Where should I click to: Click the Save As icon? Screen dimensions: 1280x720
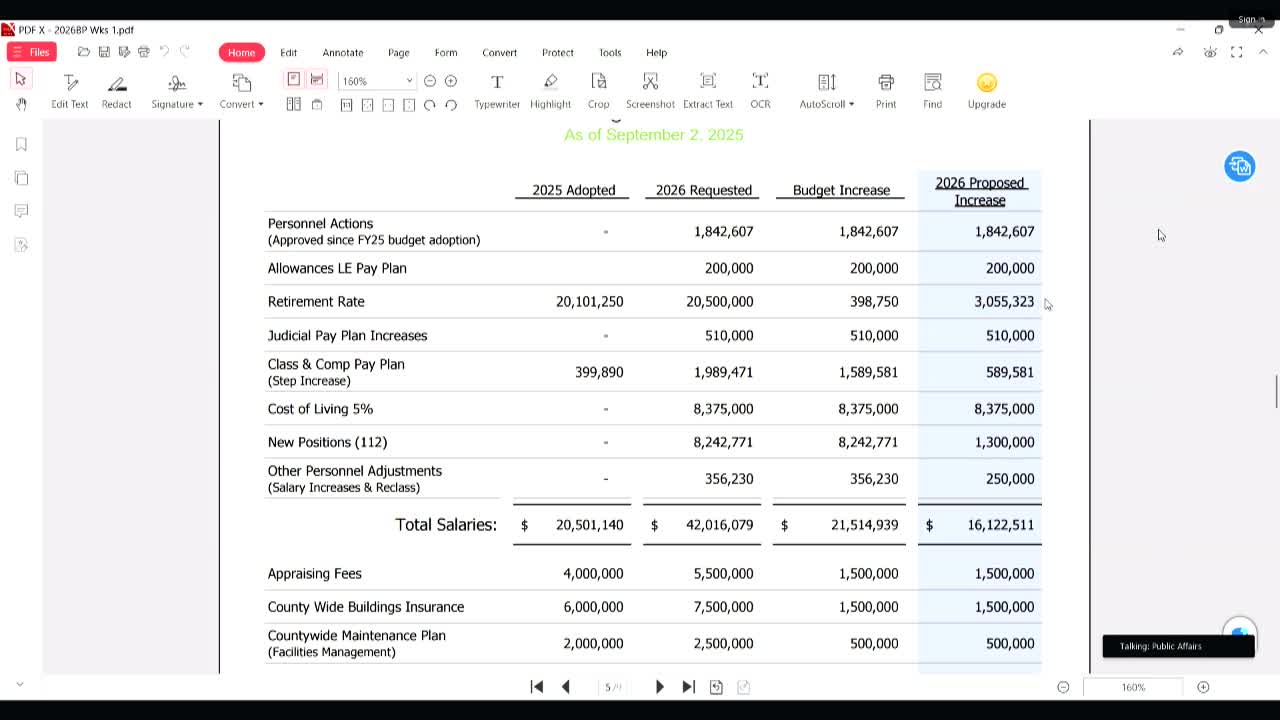[x=124, y=52]
